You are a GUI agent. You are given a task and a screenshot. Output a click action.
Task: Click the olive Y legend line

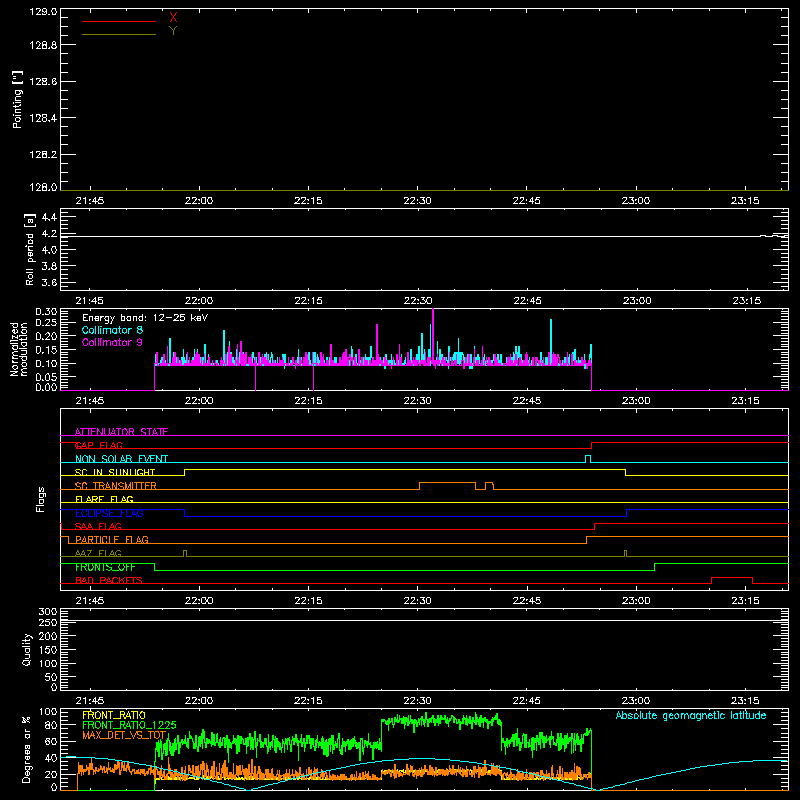click(x=119, y=34)
